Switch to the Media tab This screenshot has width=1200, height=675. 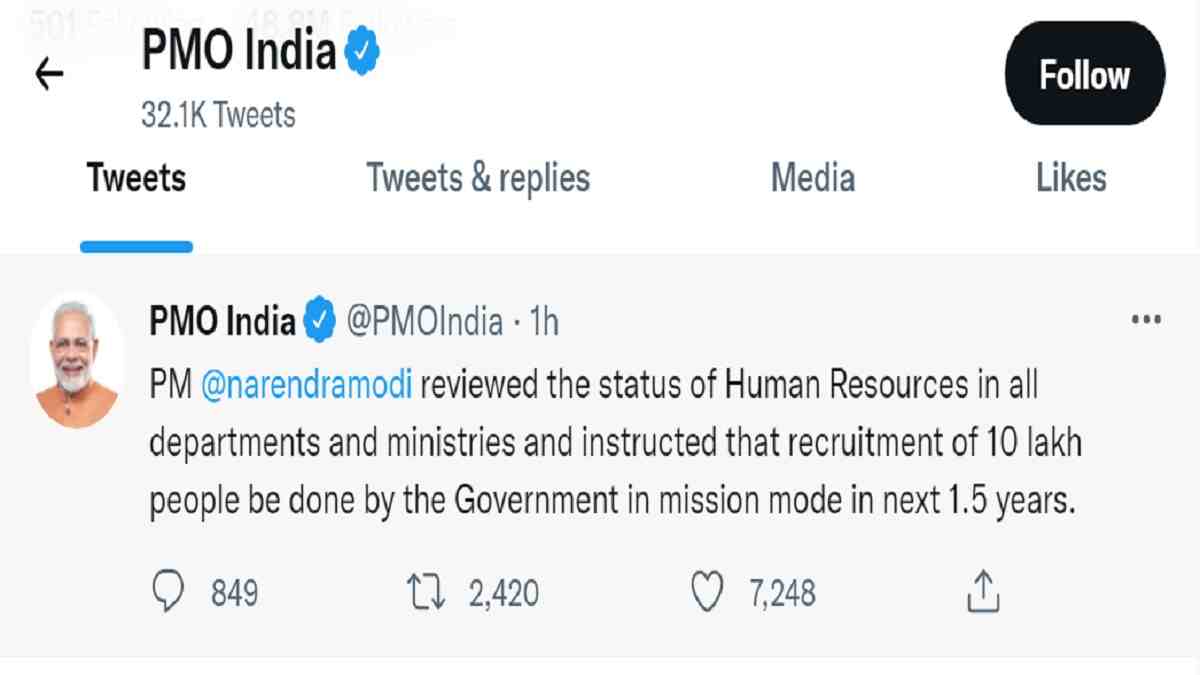(x=812, y=178)
